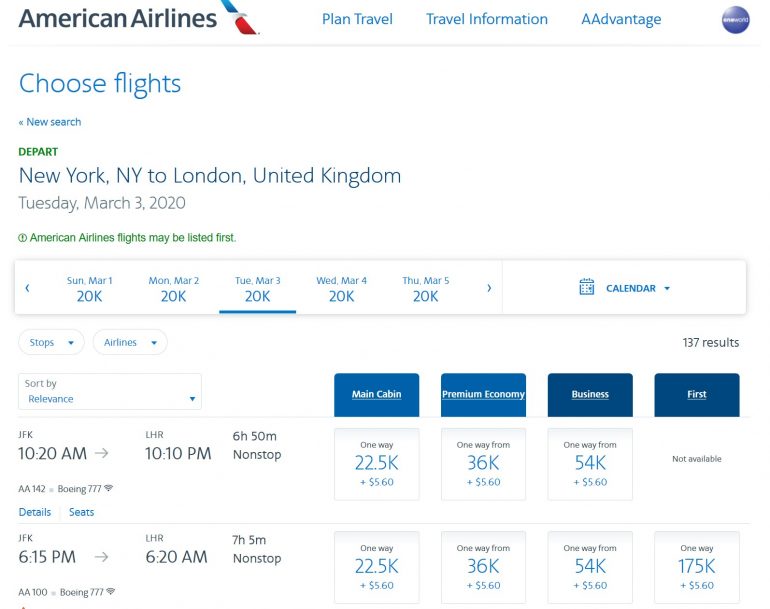Go to later dates with right arrow
The height and width of the screenshot is (609, 770).
pyautogui.click(x=489, y=288)
